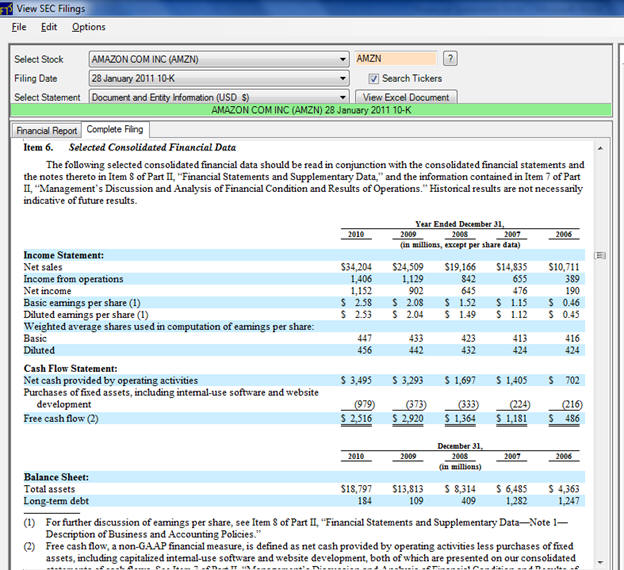Click the Item 6 heading text
The width and height of the screenshot is (624, 570).
point(129,147)
